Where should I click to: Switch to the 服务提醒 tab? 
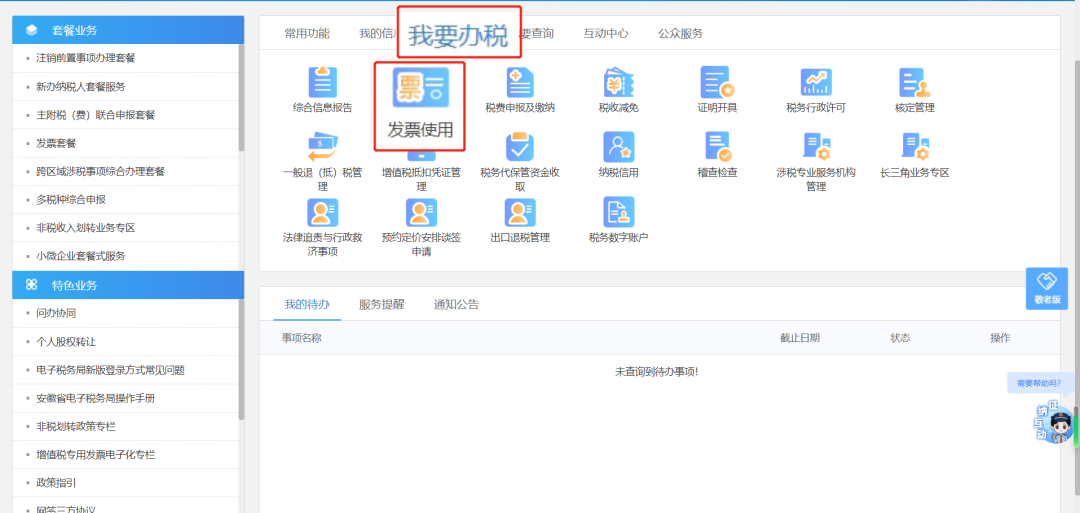click(x=381, y=304)
